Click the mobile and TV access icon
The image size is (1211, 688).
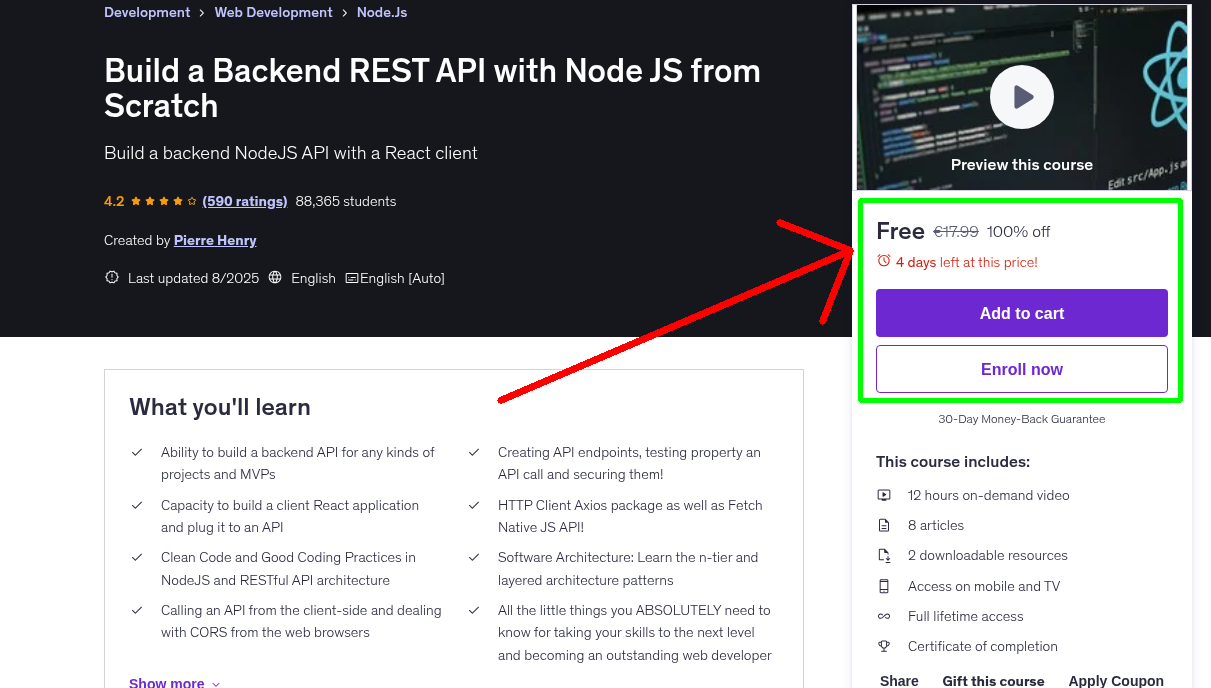click(884, 586)
